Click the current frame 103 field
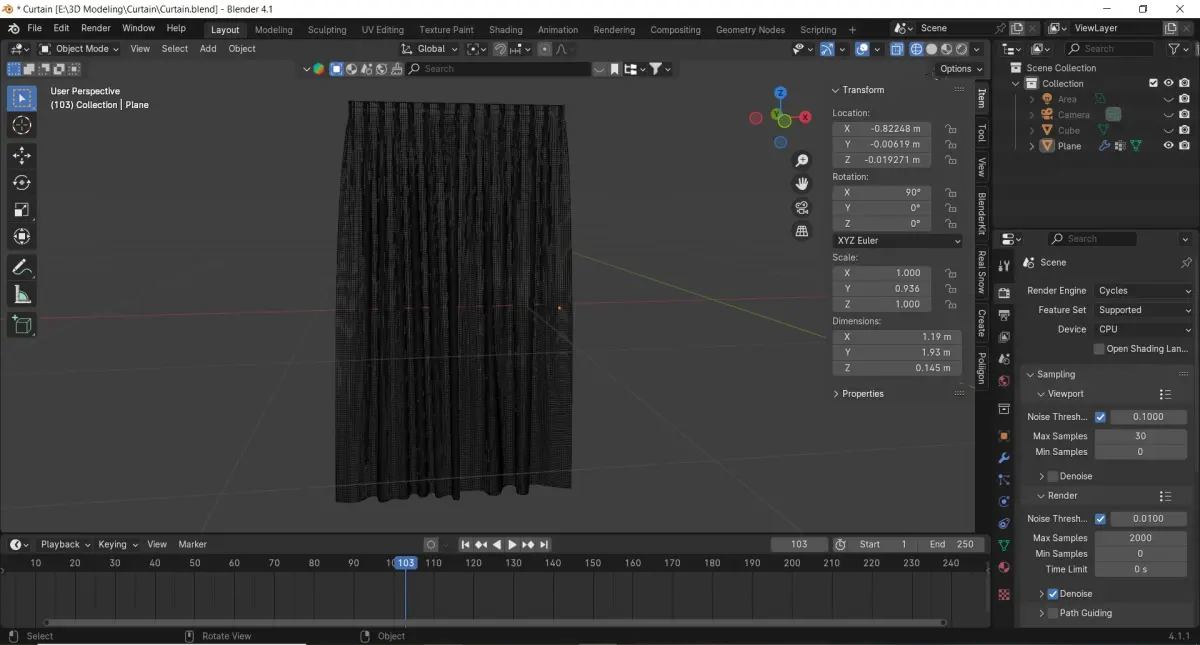Image resolution: width=1200 pixels, height=645 pixels. 799,545
